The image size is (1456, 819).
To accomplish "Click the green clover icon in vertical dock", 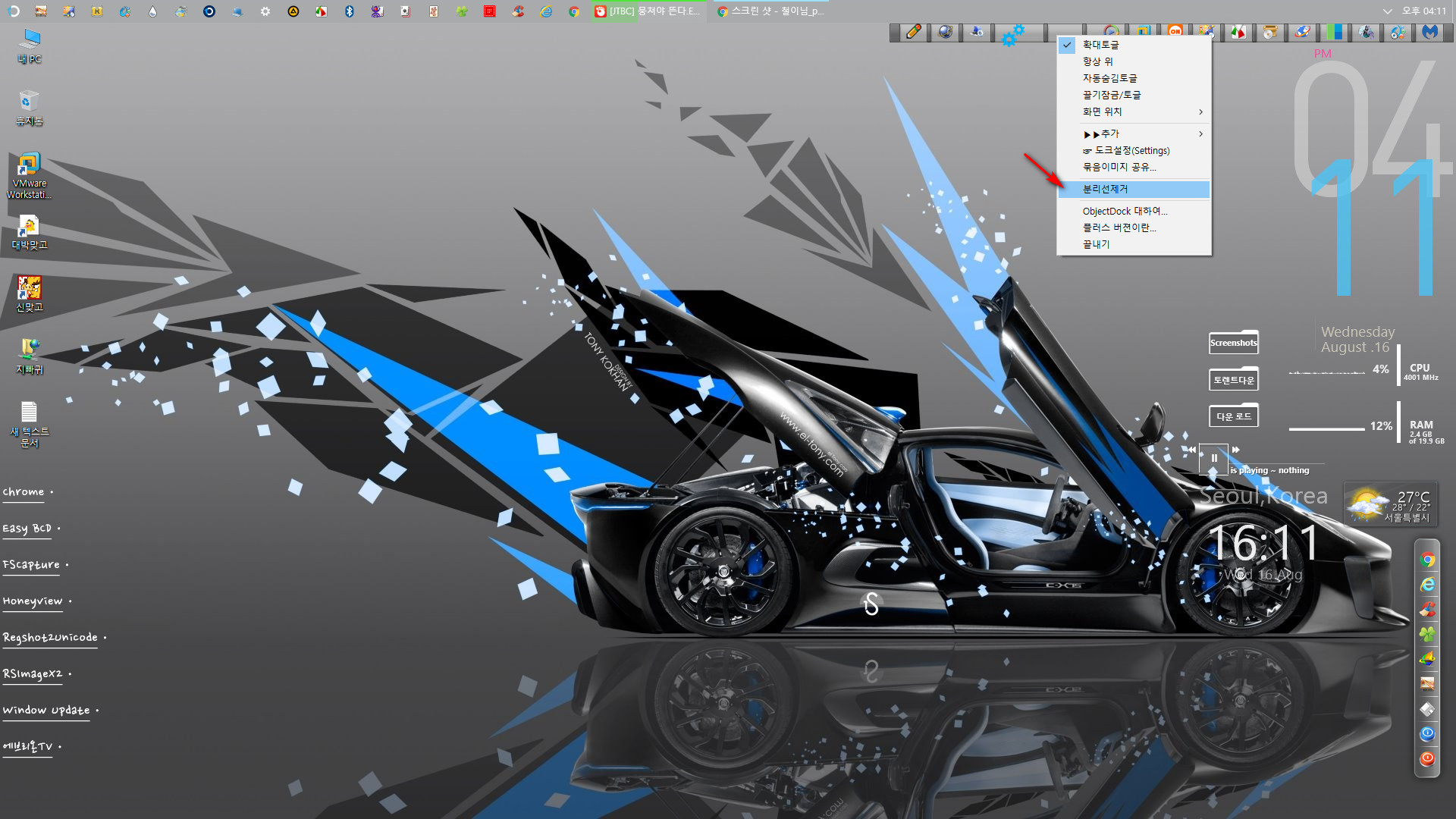I will [1427, 634].
